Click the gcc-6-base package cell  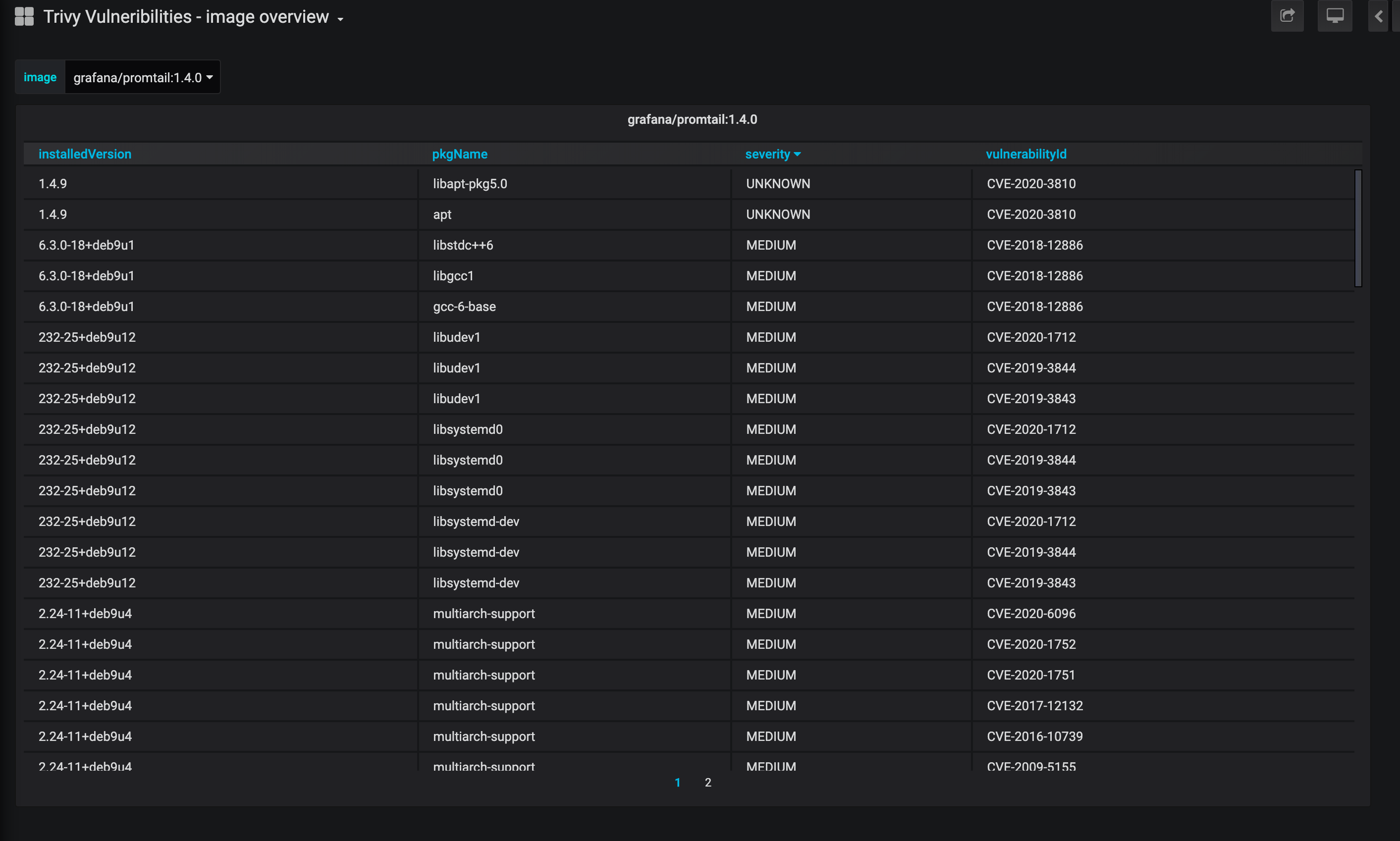[464, 307]
